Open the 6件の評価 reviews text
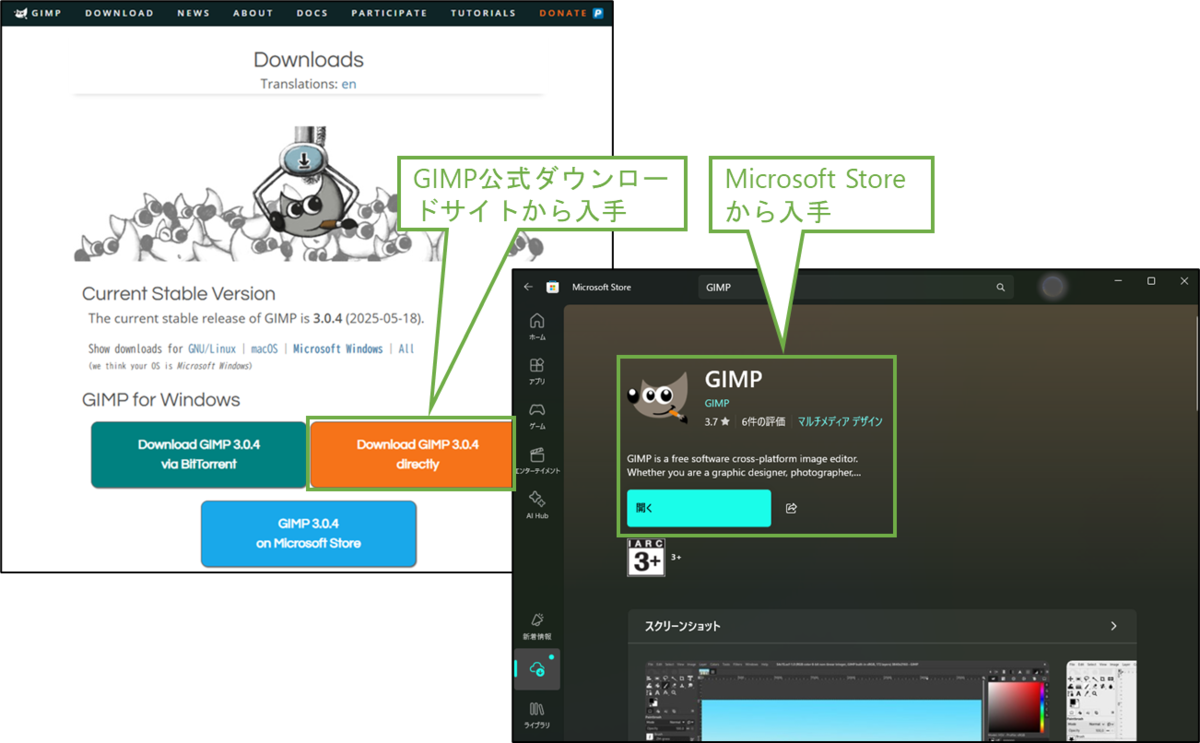This screenshot has width=1200, height=743. tap(764, 422)
